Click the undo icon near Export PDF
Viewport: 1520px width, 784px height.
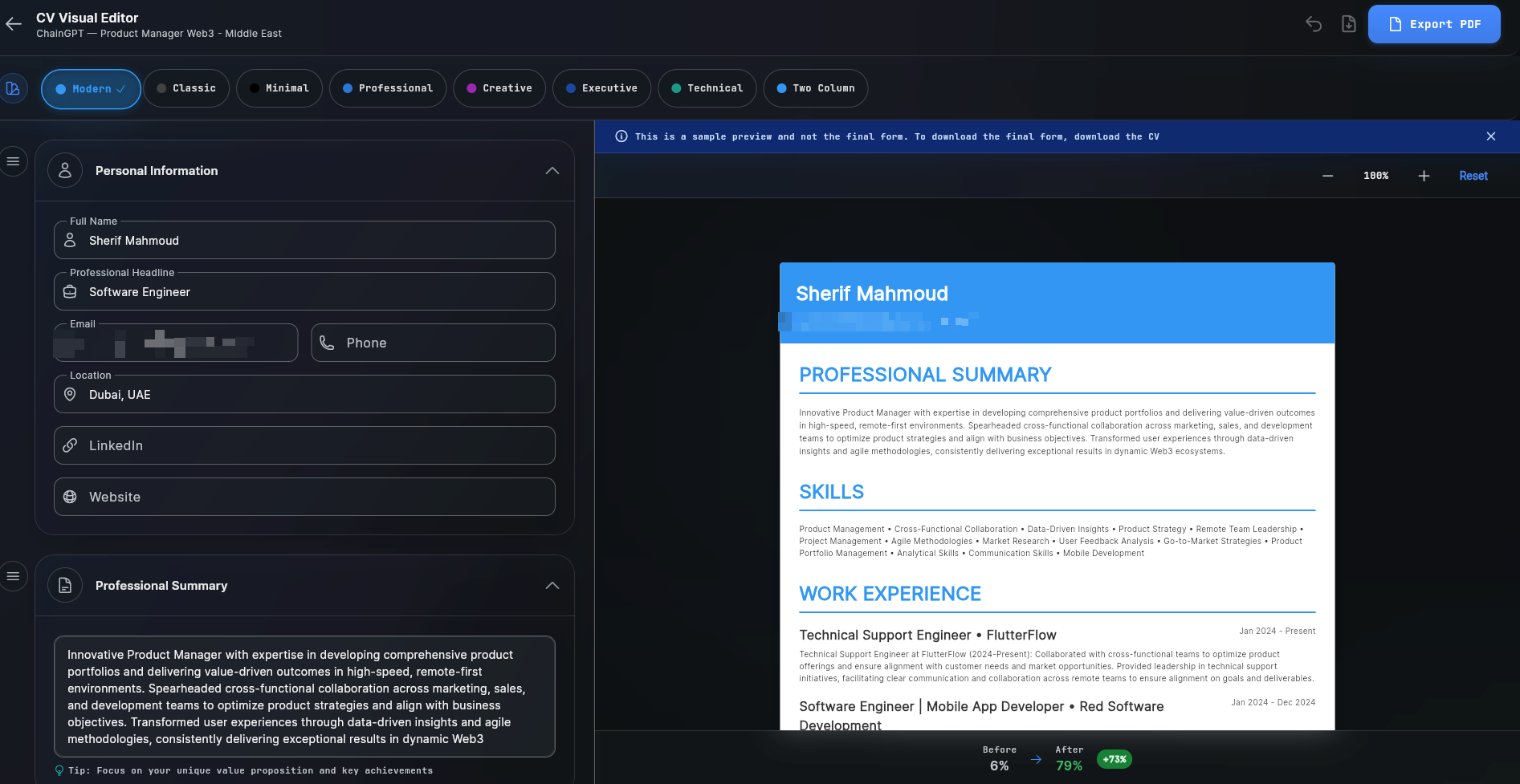click(x=1314, y=24)
